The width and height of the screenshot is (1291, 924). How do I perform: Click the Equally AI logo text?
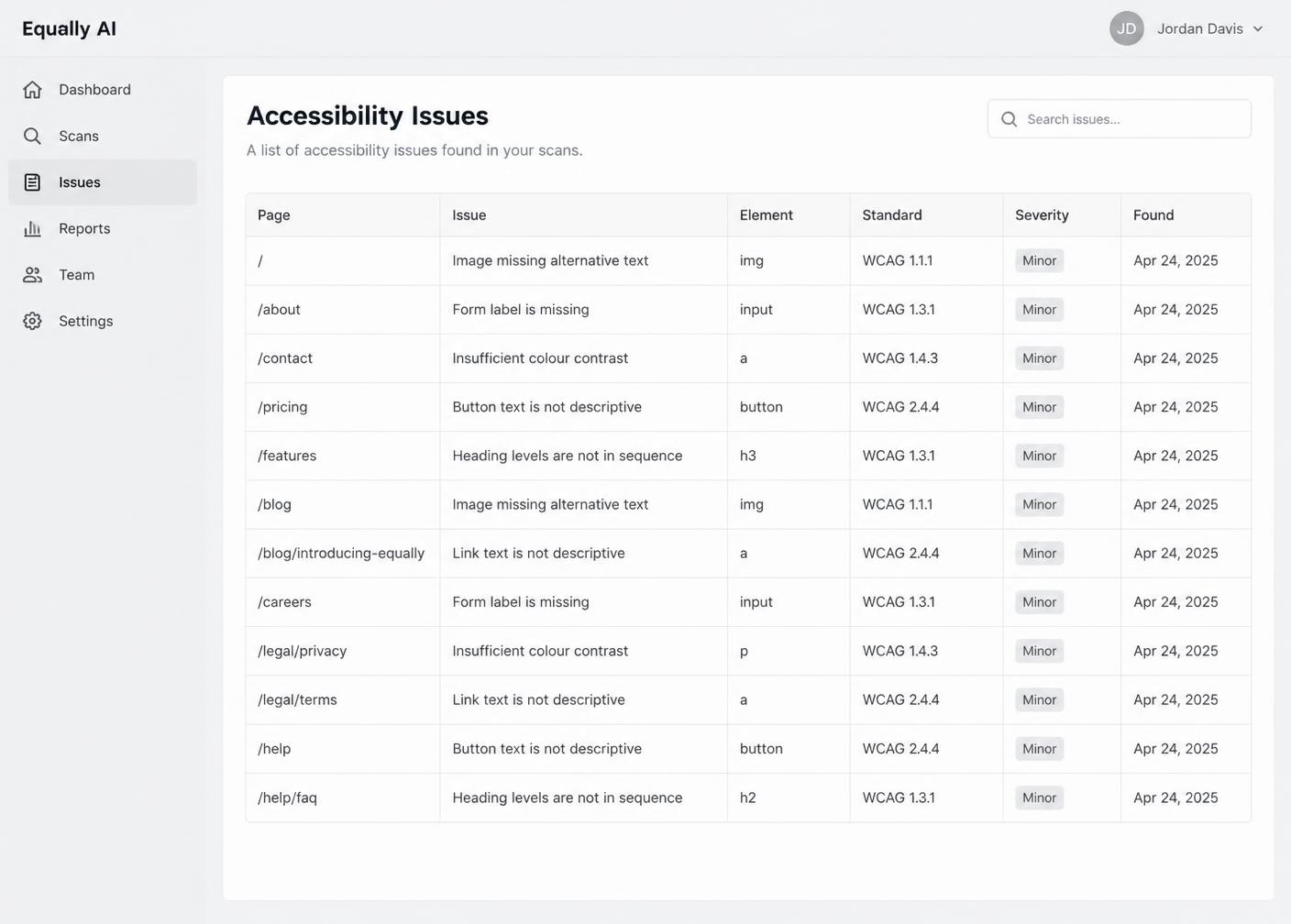69,28
